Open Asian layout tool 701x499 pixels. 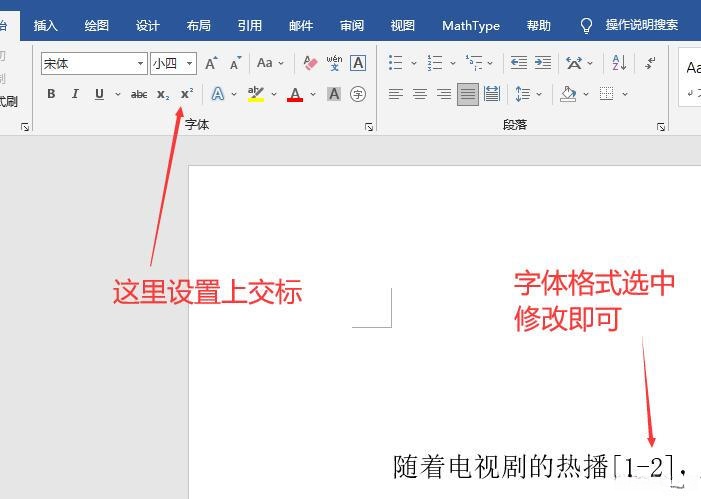point(574,63)
